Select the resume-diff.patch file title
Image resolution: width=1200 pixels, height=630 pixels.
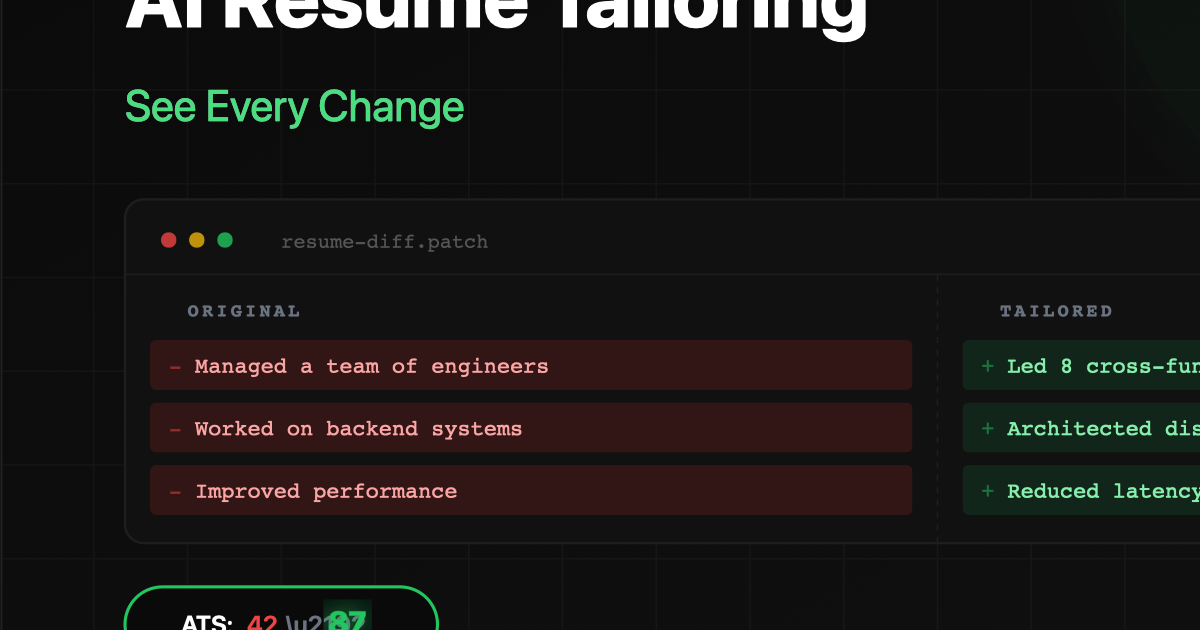(x=385, y=242)
